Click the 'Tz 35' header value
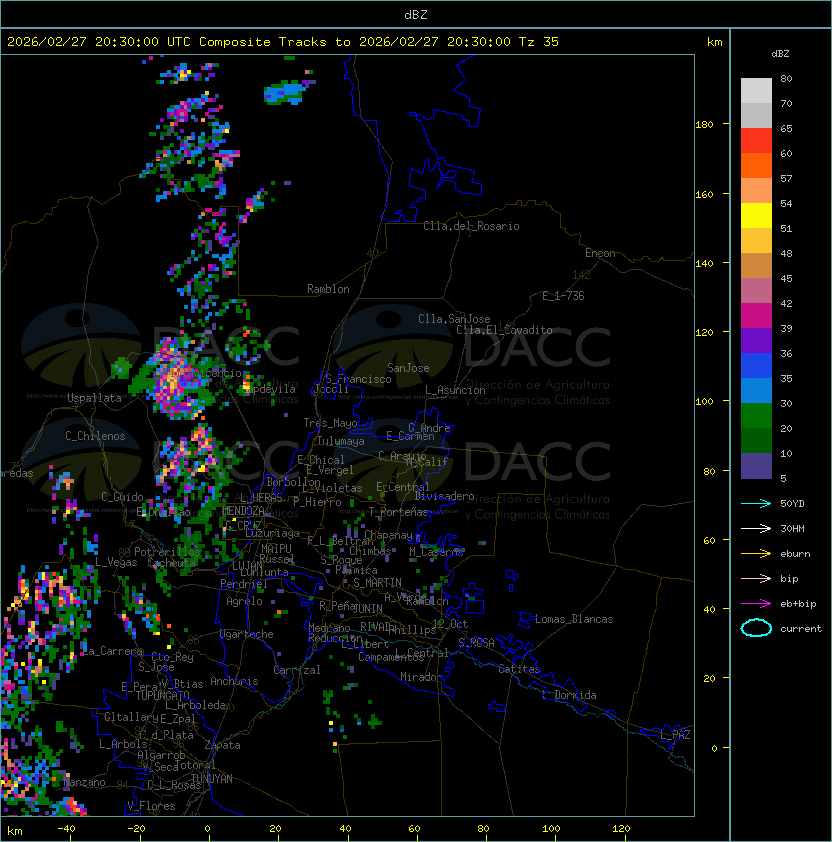 tap(539, 42)
